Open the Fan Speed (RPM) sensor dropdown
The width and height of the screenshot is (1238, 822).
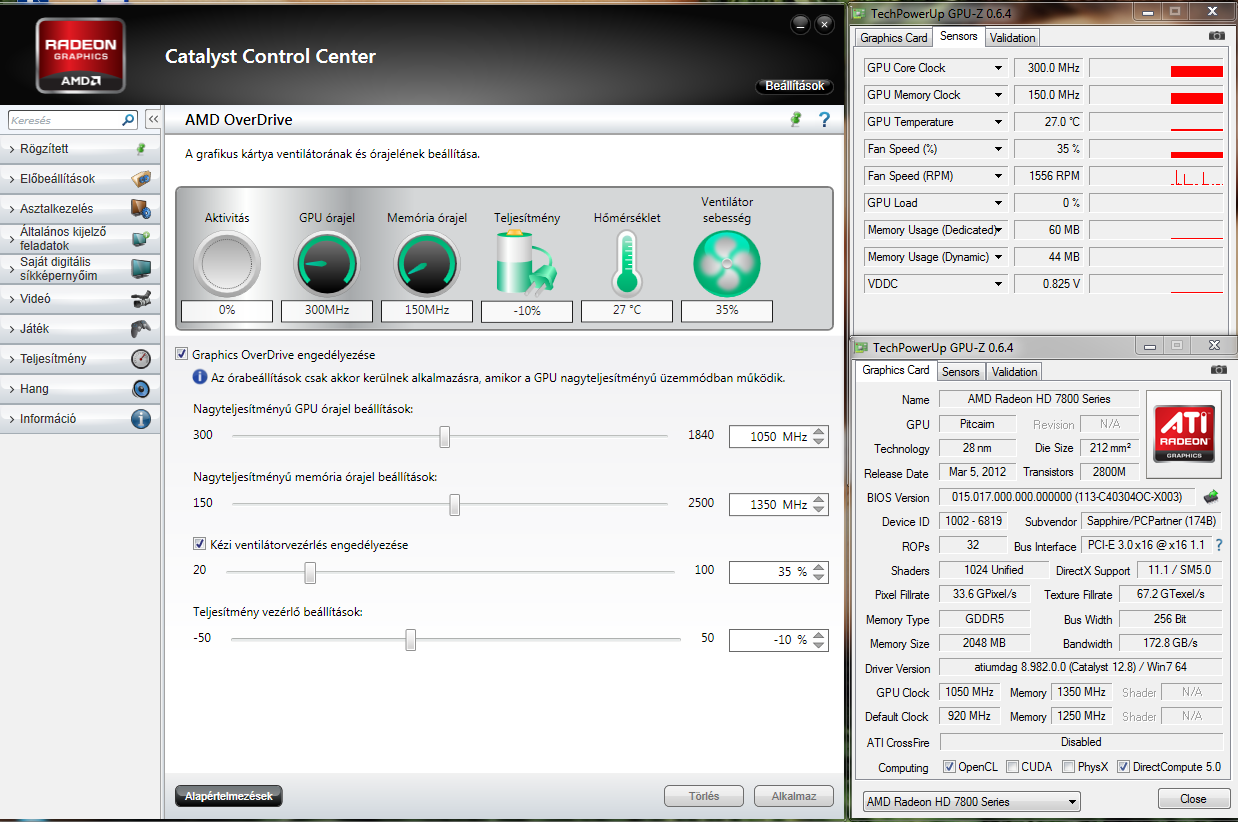[x=998, y=176]
